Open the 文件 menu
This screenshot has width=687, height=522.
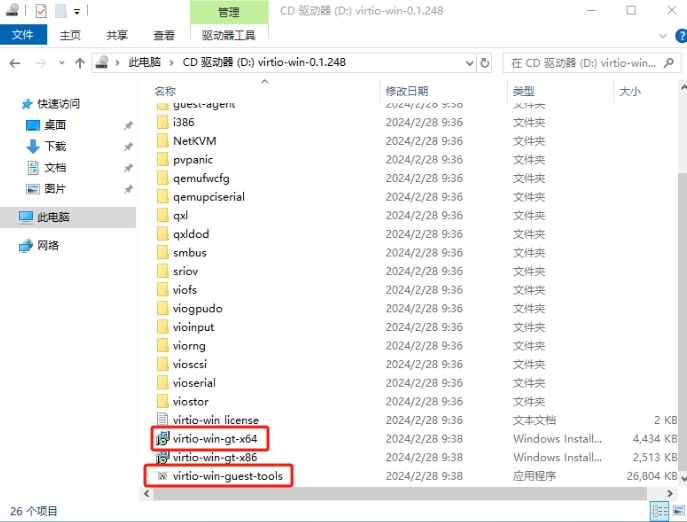pyautogui.click(x=22, y=35)
